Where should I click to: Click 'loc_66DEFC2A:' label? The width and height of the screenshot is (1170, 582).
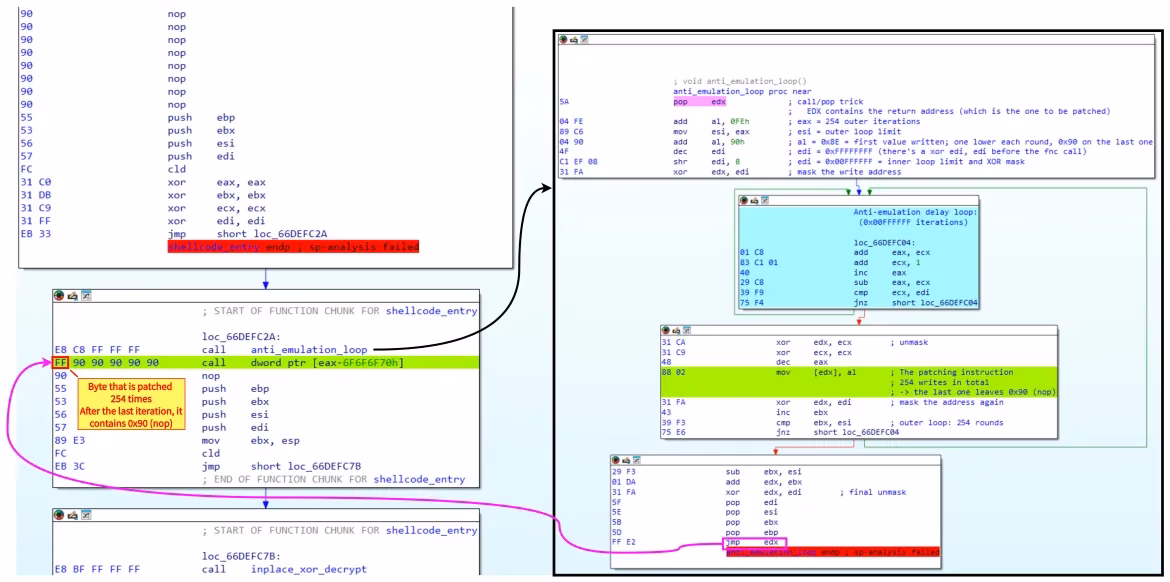239,337
